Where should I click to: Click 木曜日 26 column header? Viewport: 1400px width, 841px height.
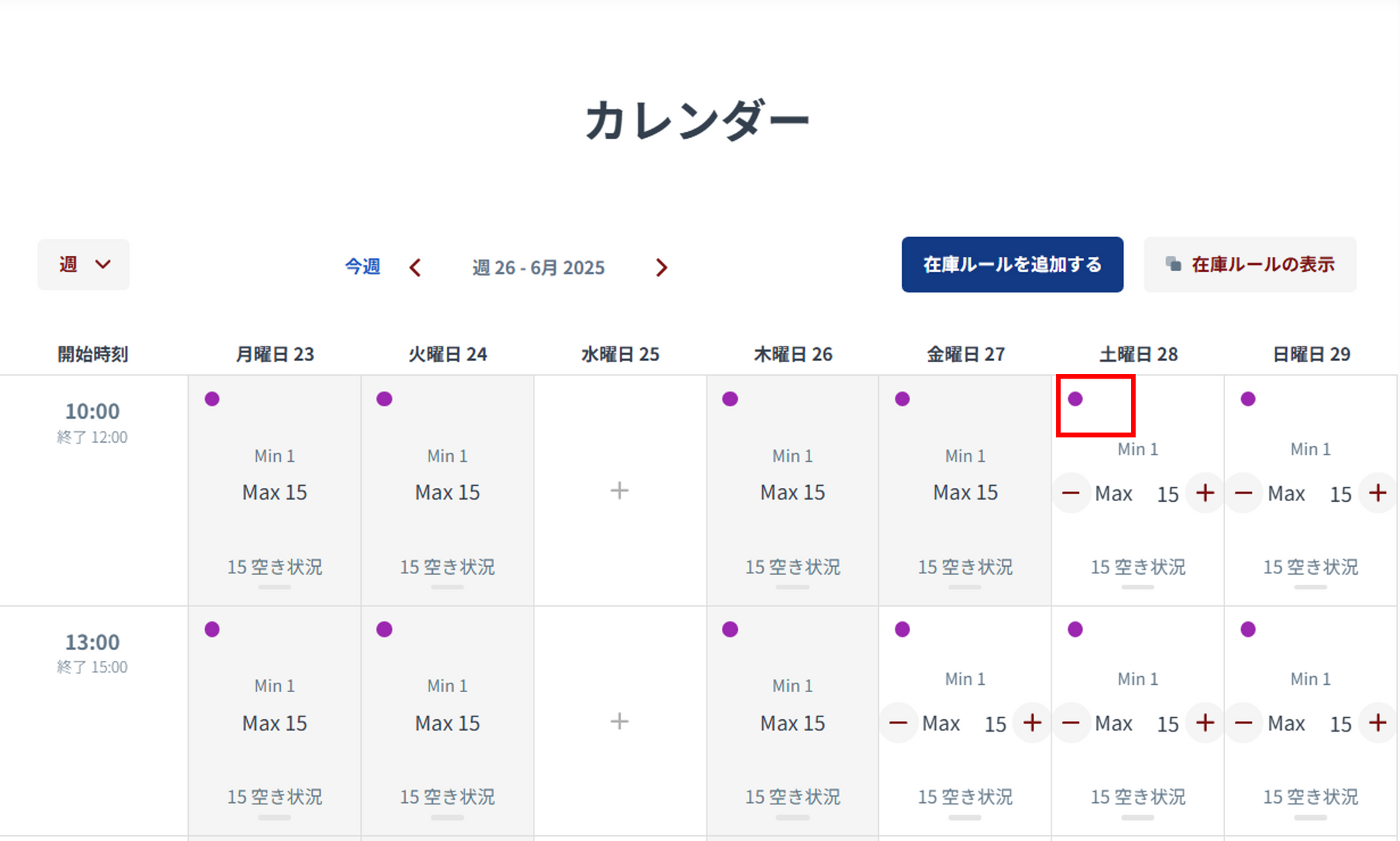pos(793,354)
